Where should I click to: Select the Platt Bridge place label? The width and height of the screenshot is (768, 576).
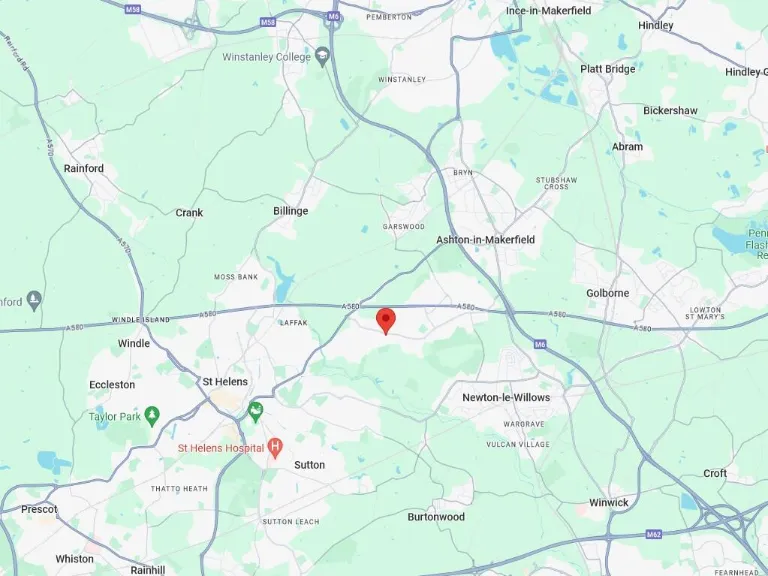tap(607, 69)
